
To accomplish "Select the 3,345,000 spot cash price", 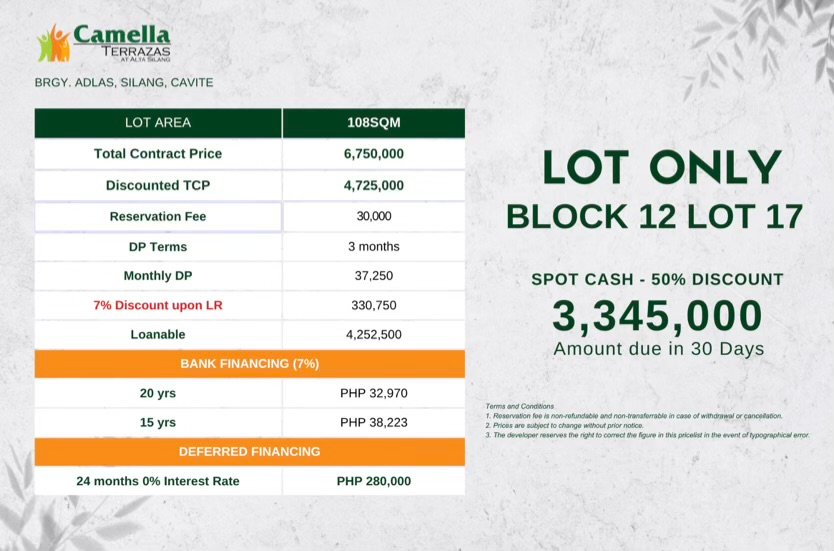I will pyautogui.click(x=657, y=316).
